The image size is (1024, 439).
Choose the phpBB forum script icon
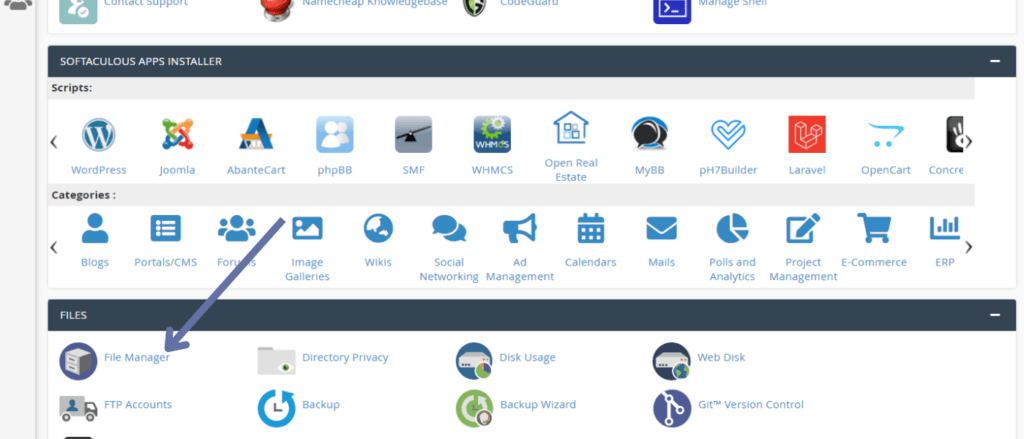coord(335,135)
